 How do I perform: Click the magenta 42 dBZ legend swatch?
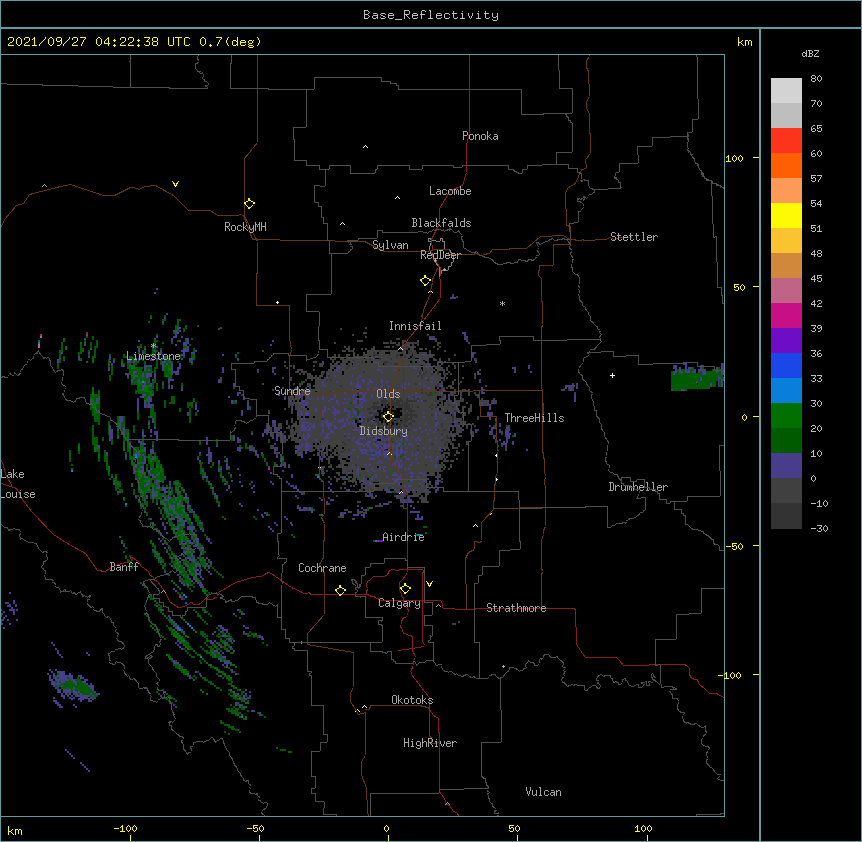(786, 315)
